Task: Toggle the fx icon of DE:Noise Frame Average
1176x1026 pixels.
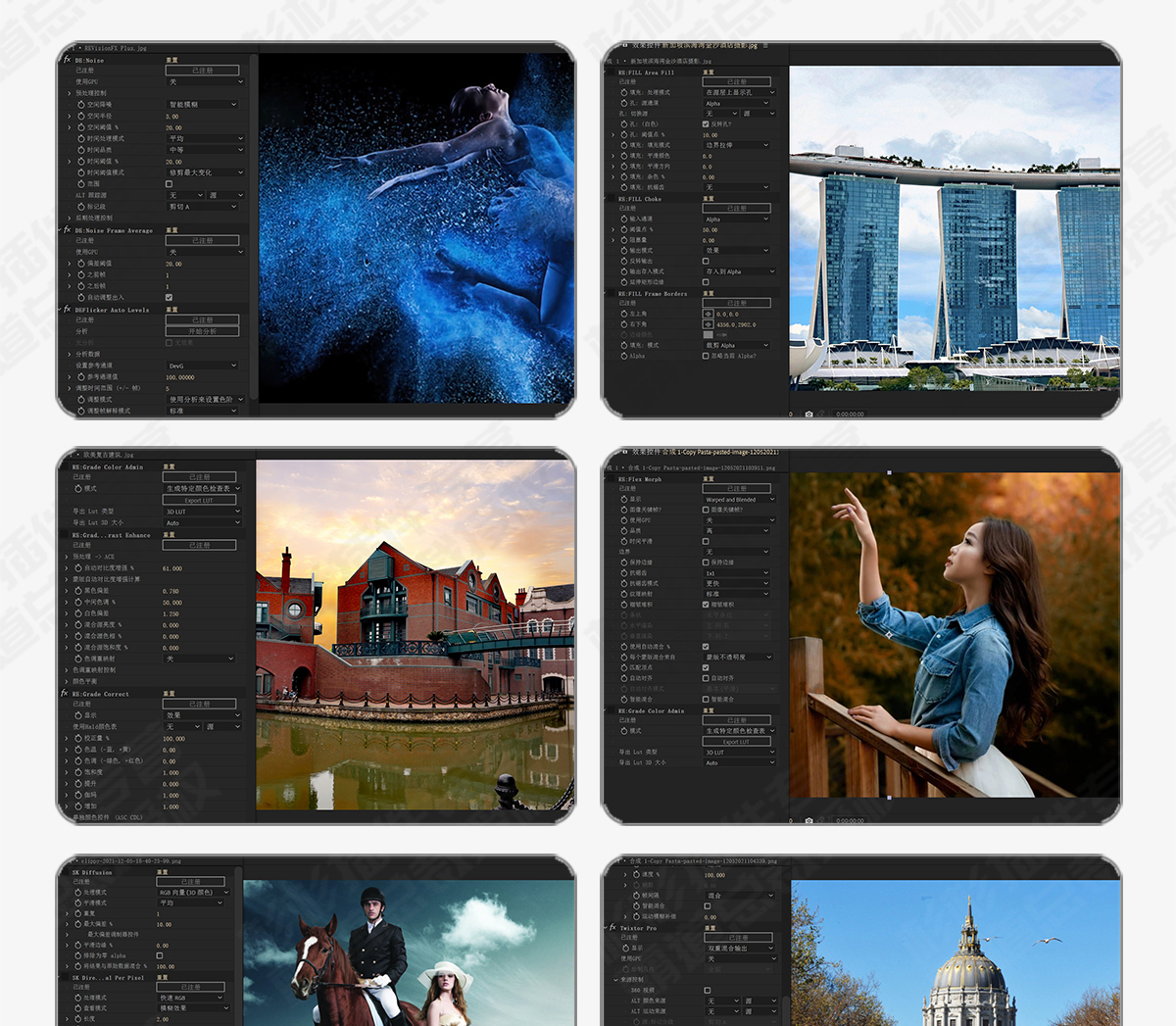Action: [x=67, y=230]
